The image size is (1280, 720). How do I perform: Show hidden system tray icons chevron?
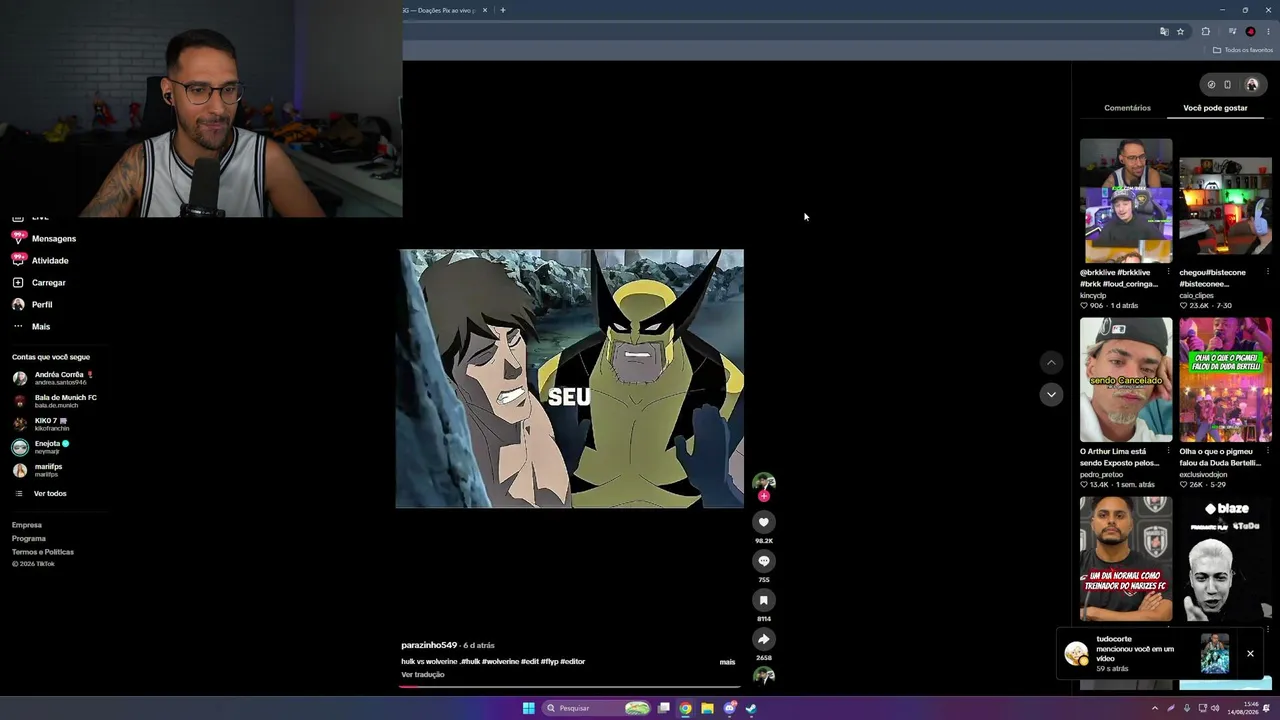click(1155, 708)
